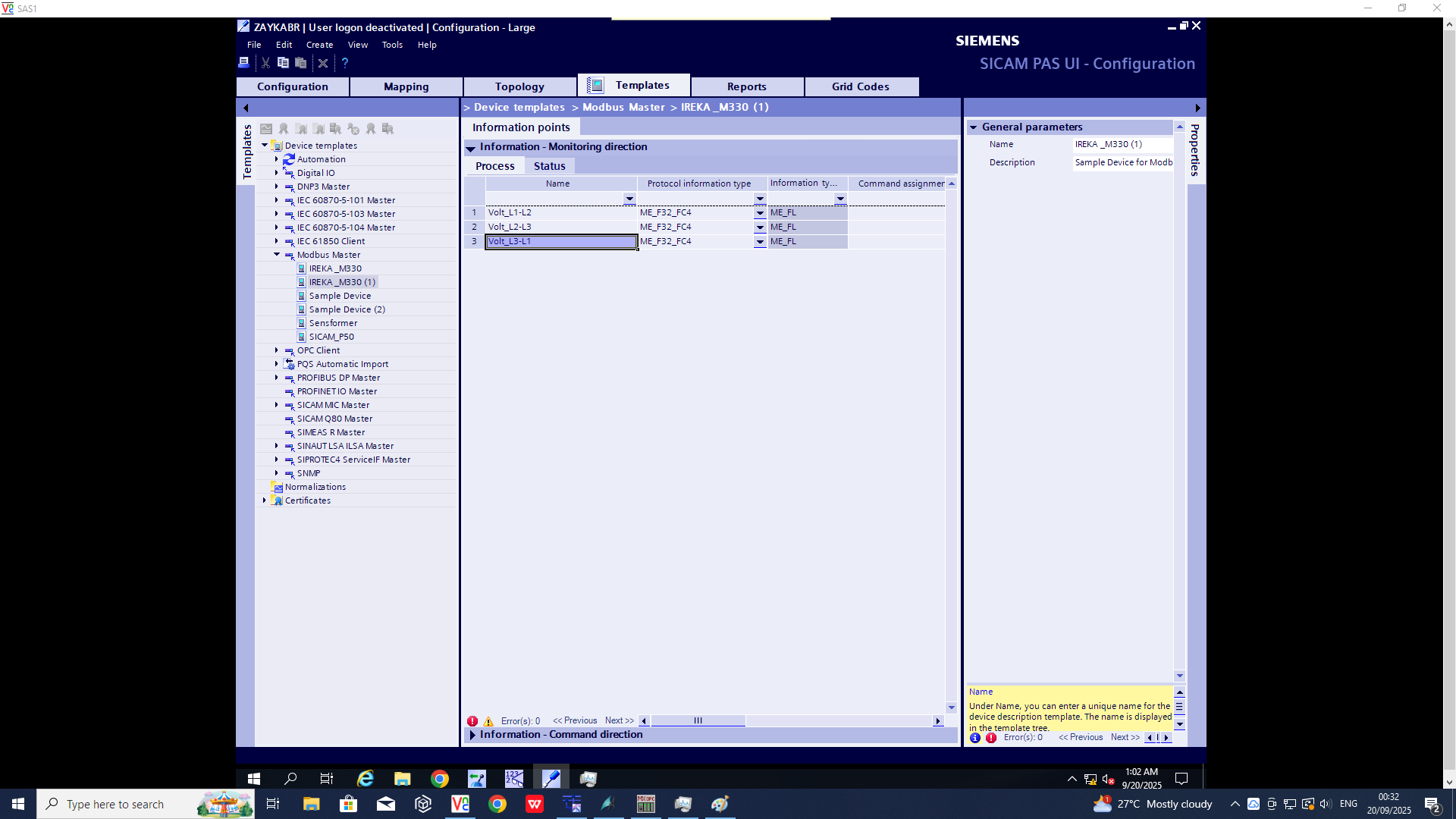Screen dimensions: 1456x819
Task: Click the horizontal scrollbar thumb below the table
Action: pos(698,721)
